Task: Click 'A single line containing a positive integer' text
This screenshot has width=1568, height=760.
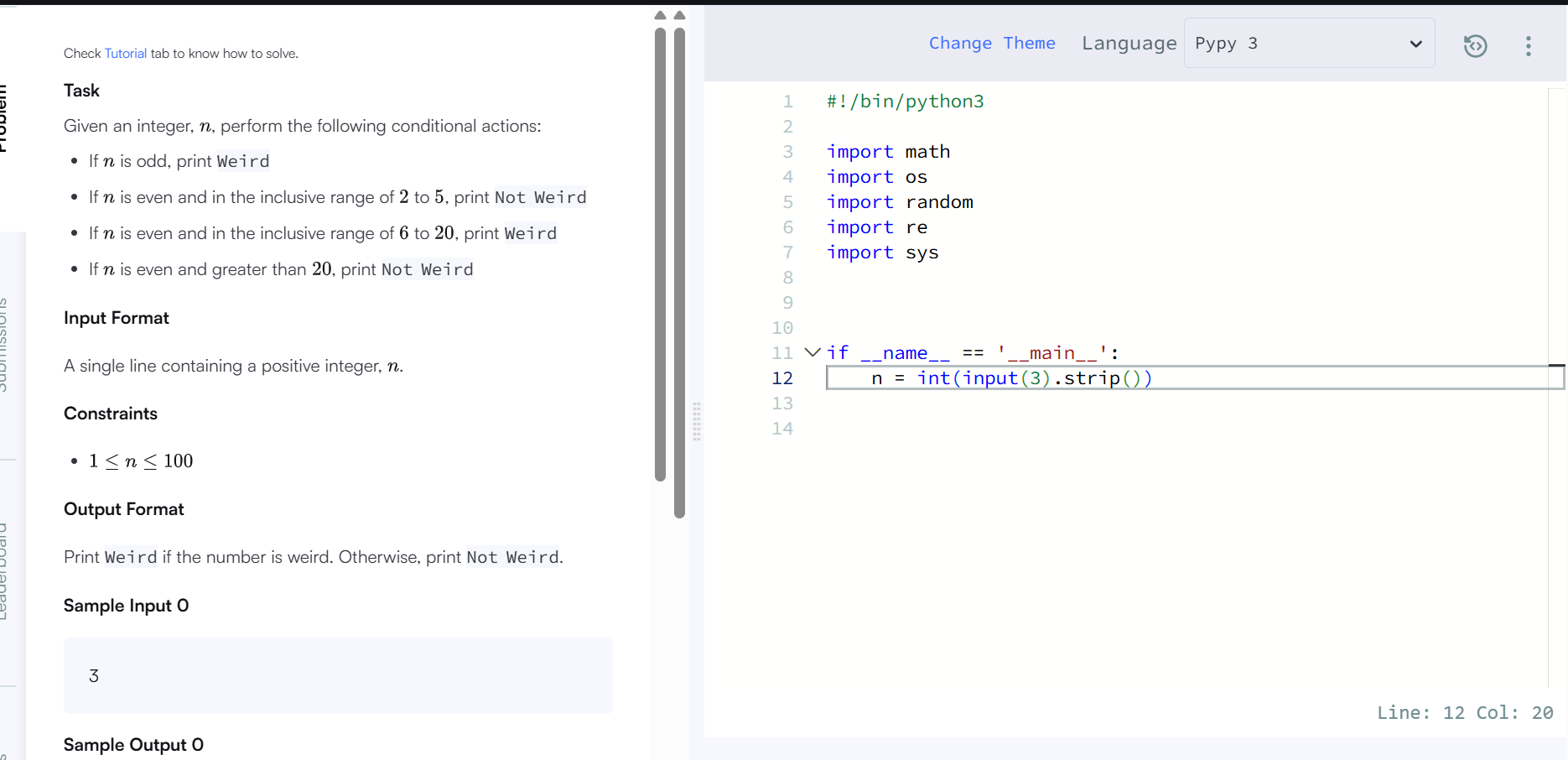Action: [x=233, y=366]
